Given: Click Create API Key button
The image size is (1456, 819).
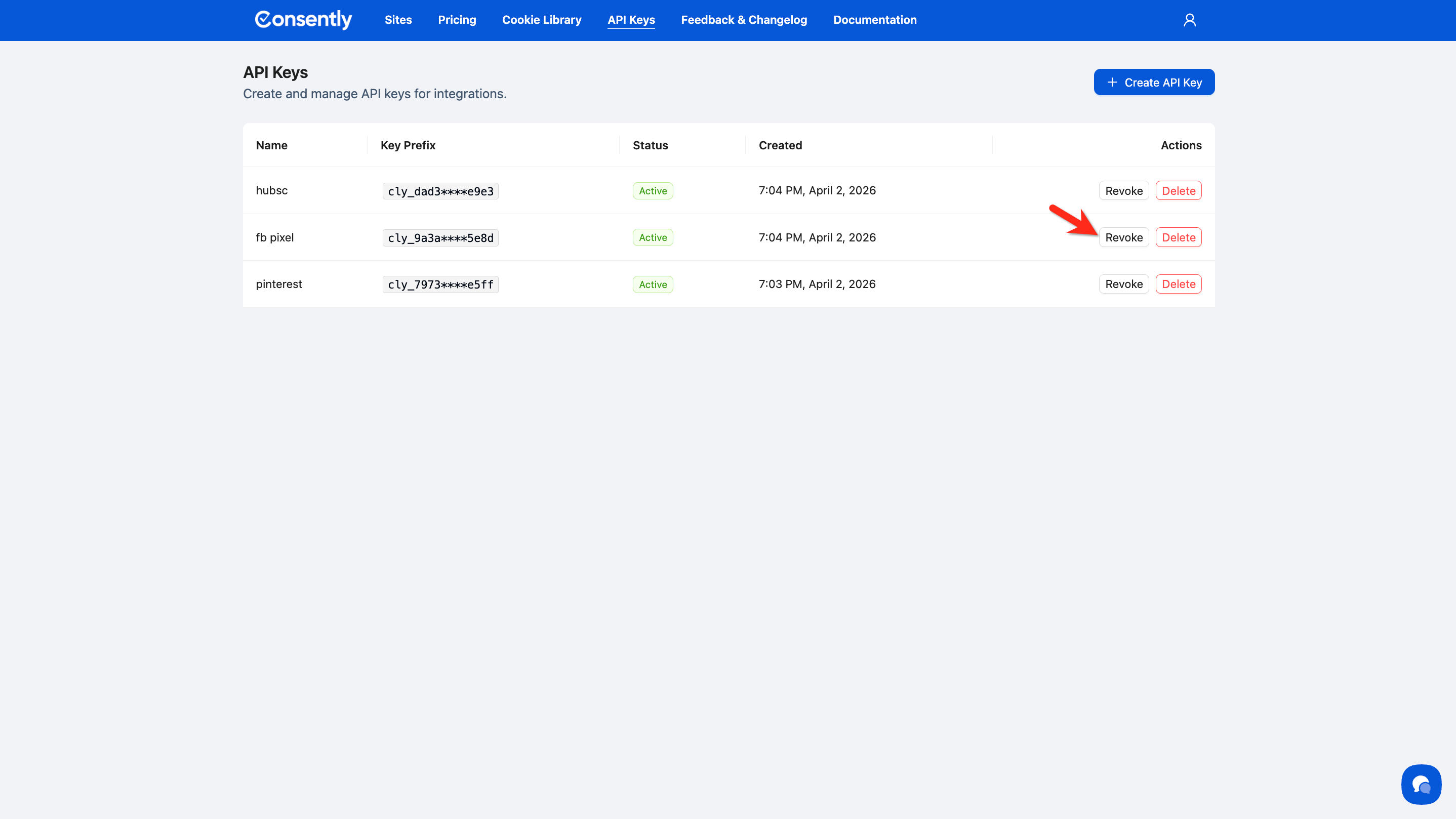Looking at the screenshot, I should click(1154, 83).
